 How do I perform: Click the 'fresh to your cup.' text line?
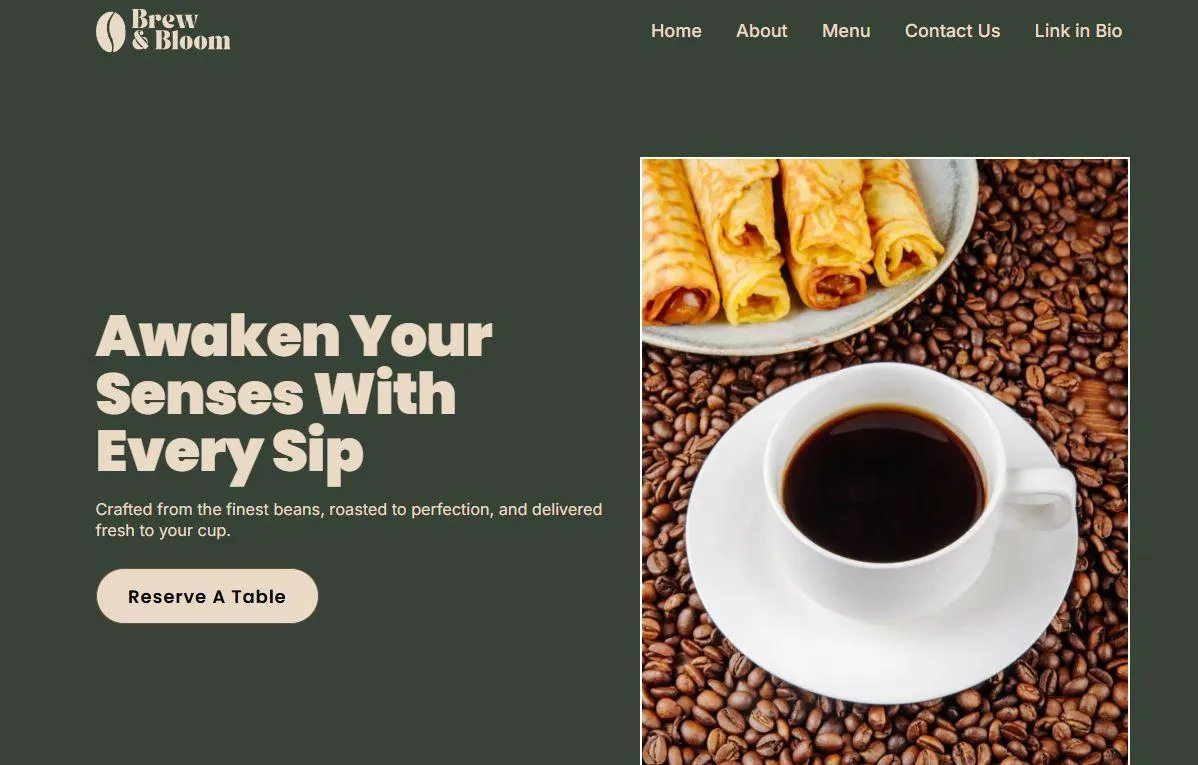163,530
